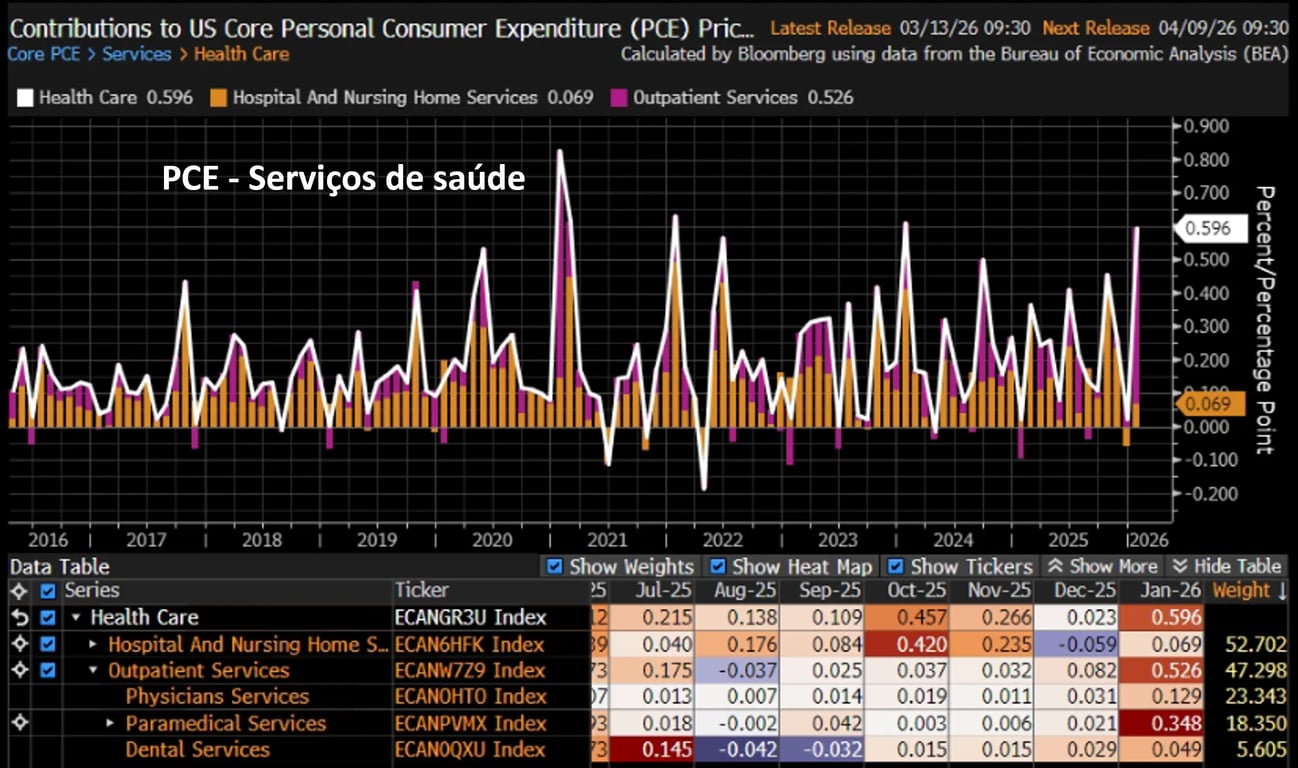Expand the Paramedical Services row
1298x768 pixels.
[x=112, y=723]
